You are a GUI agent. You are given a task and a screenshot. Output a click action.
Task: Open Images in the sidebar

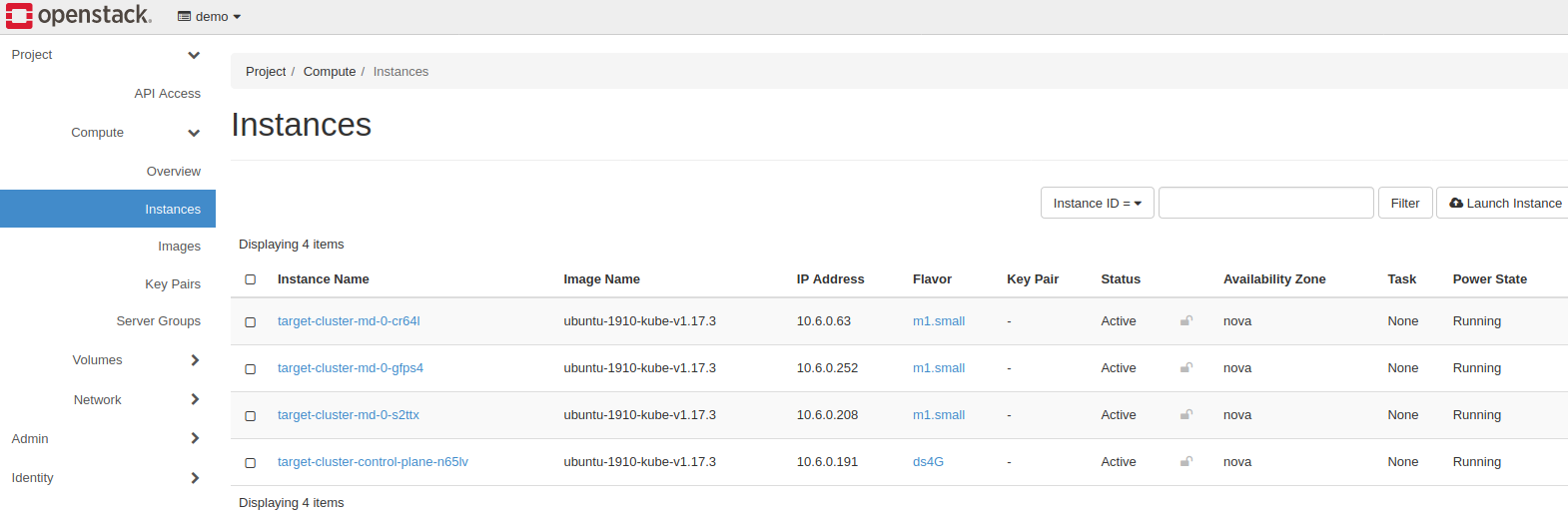click(x=179, y=247)
